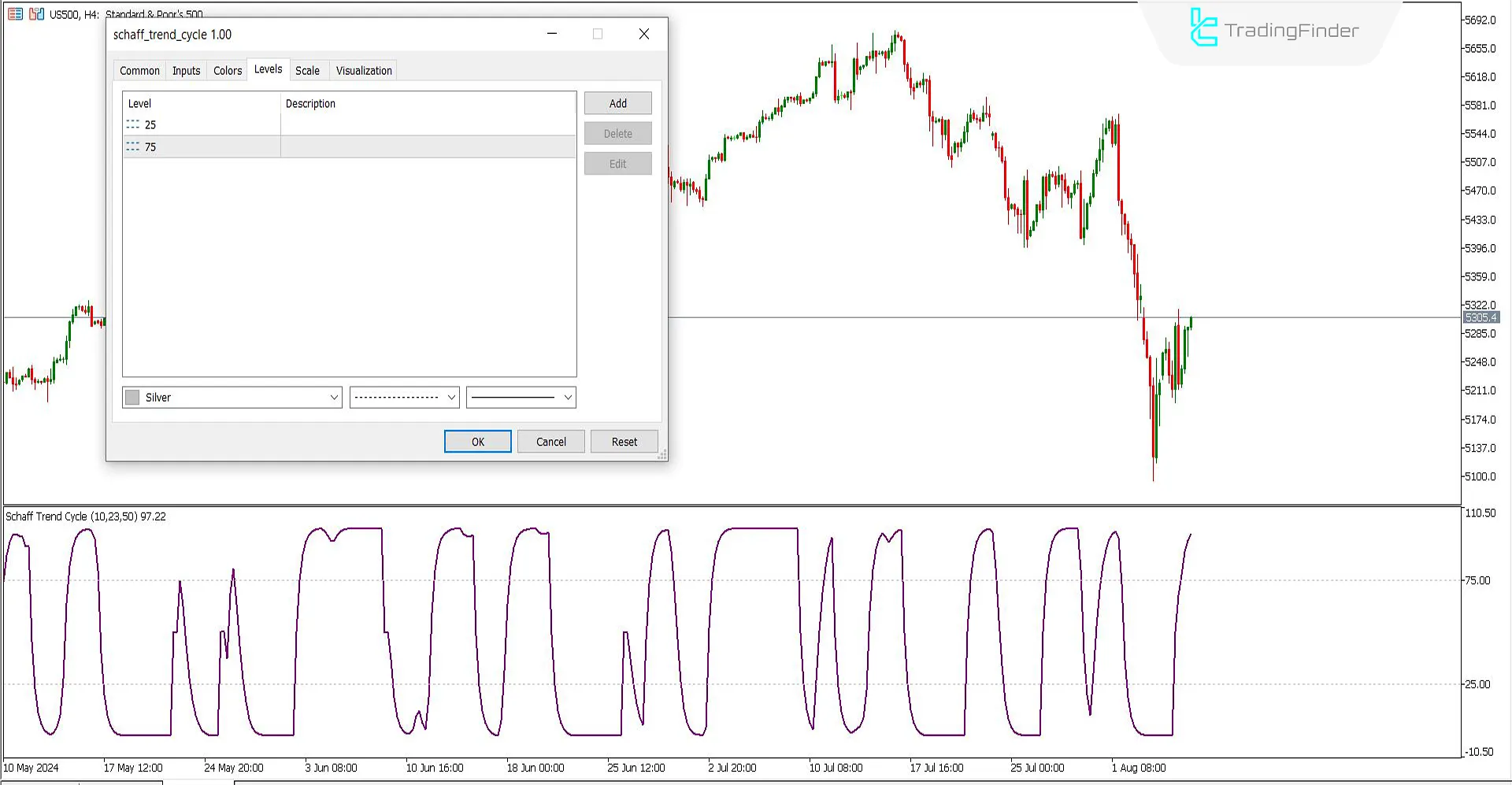The height and width of the screenshot is (785, 1512).
Task: Minimize the schaff_trend_cycle dialog
Action: (552, 34)
